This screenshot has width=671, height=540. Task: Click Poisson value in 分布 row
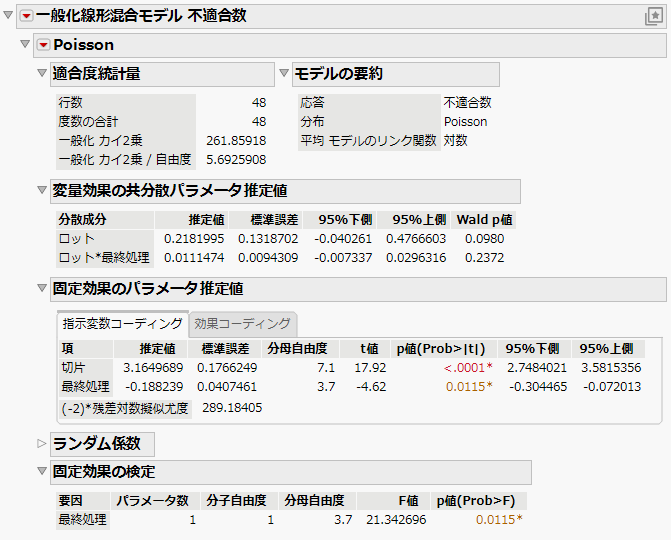[x=465, y=122]
